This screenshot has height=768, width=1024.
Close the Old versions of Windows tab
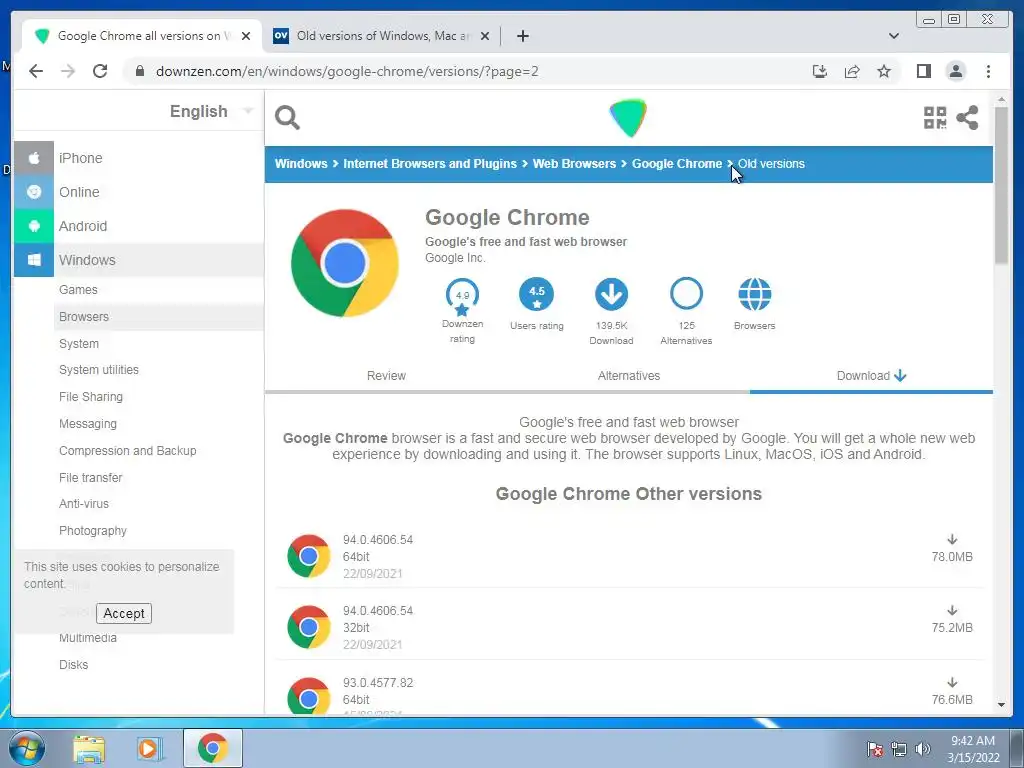[x=485, y=36]
